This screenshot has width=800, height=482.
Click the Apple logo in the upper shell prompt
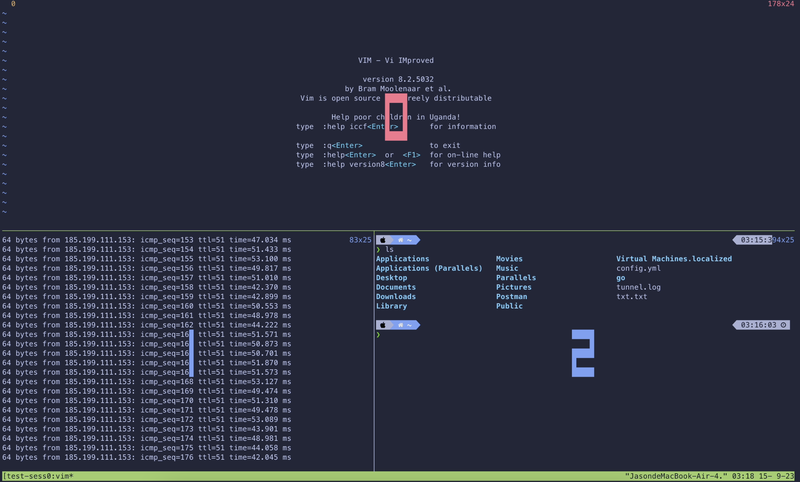pos(382,240)
